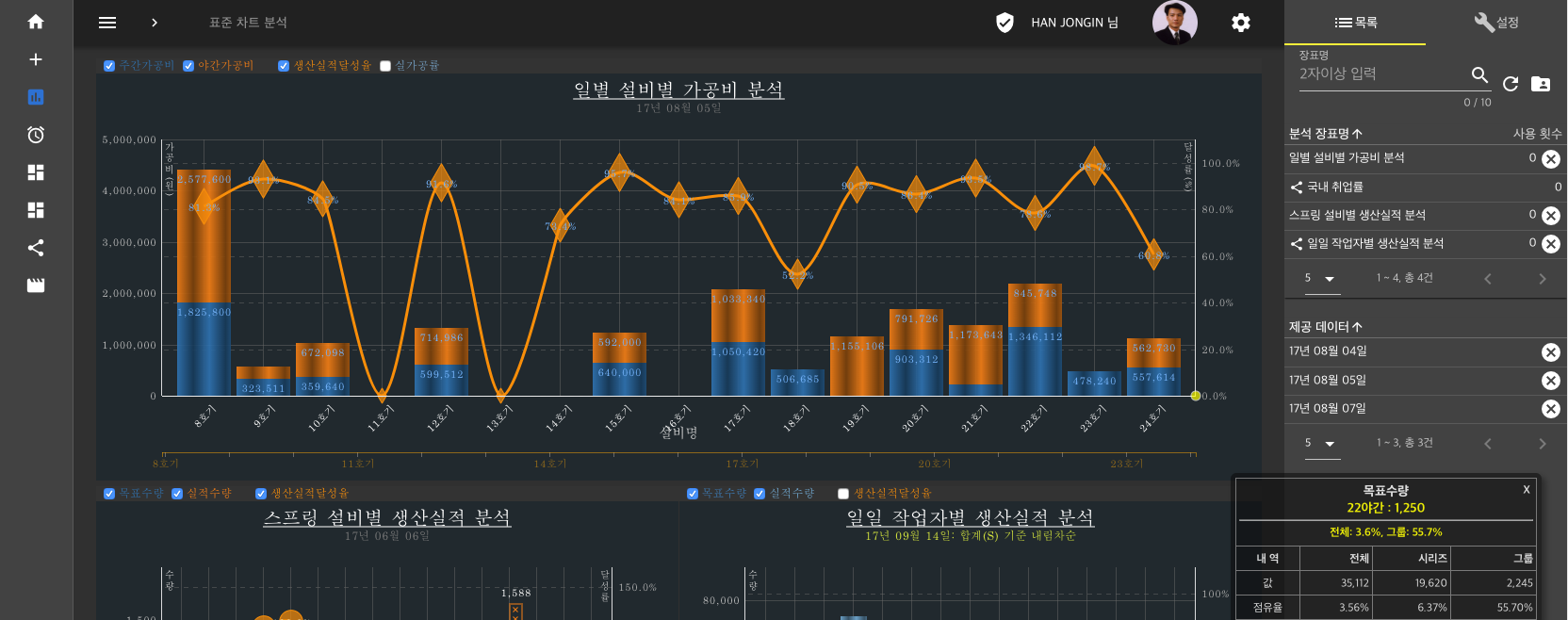The width and height of the screenshot is (1568, 620).
Task: Toggle the 주간가공비 checkbox
Action: pos(109,66)
